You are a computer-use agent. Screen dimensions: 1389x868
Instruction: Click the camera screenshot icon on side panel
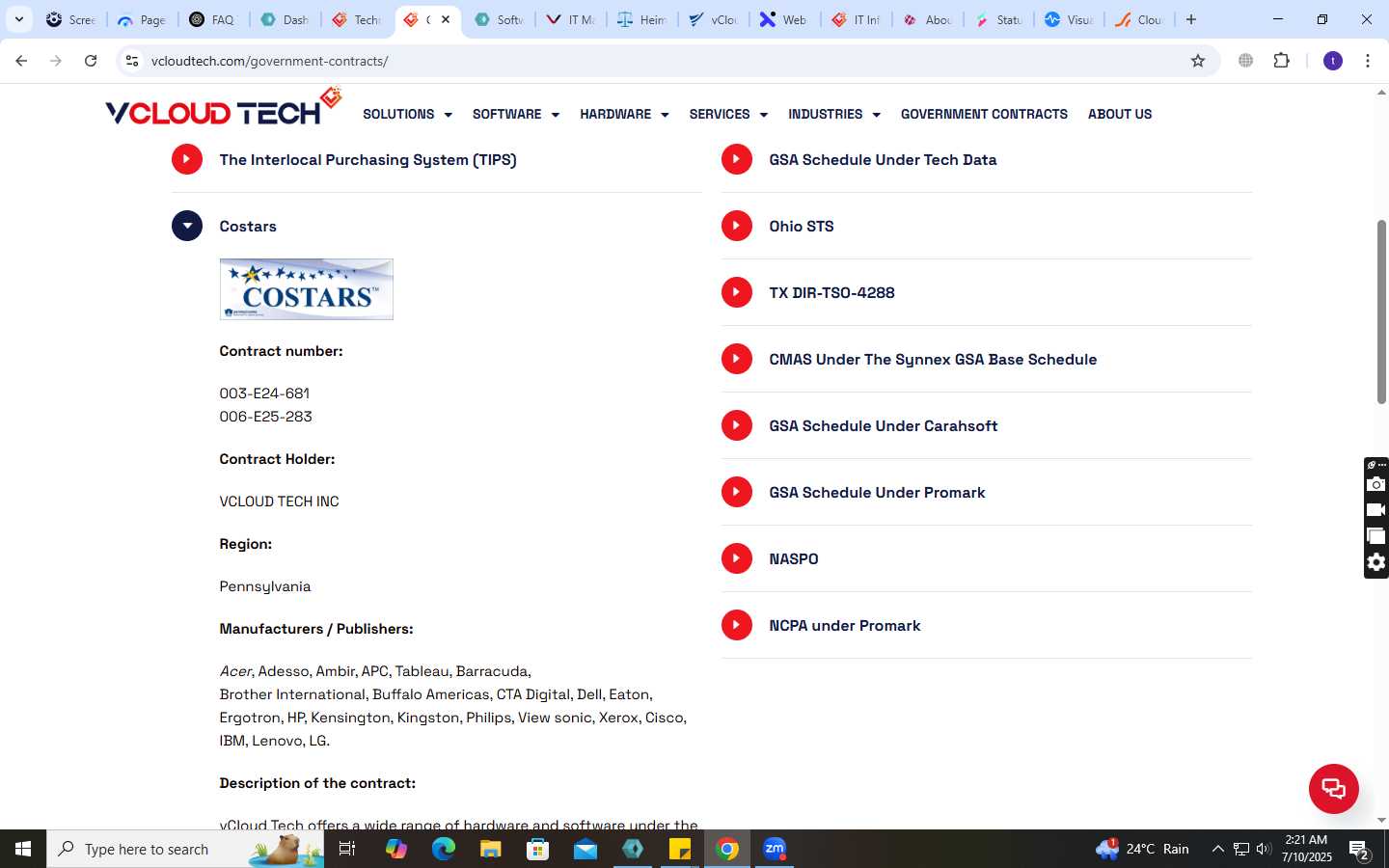click(x=1376, y=484)
